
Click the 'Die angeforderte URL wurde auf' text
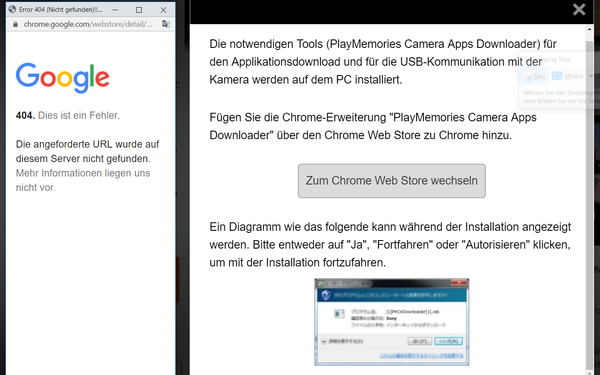[87, 144]
